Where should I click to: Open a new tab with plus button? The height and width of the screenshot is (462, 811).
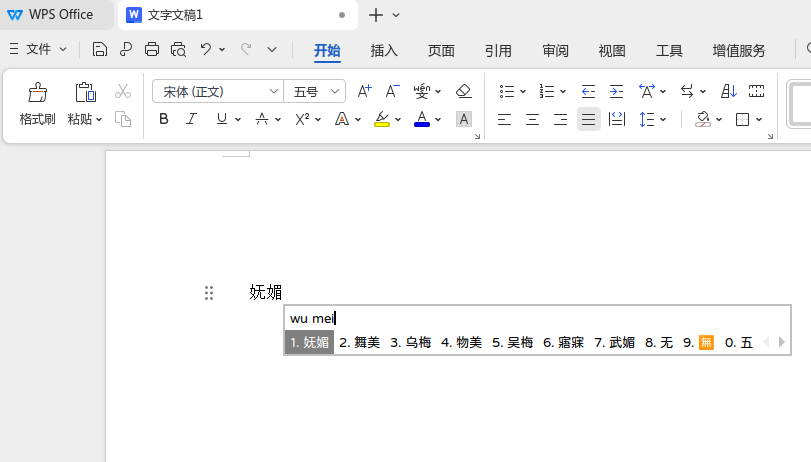pos(376,15)
